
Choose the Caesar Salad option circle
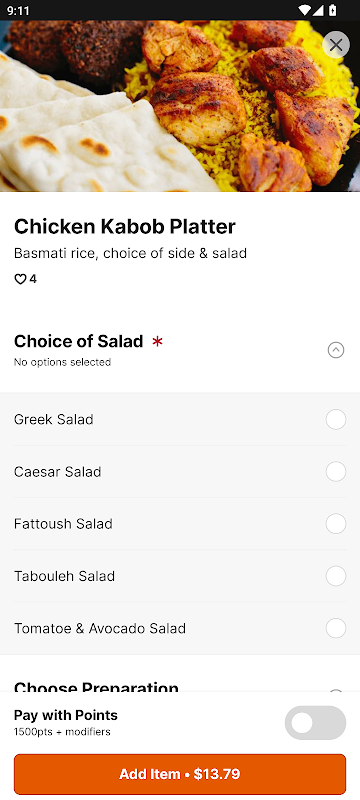pos(336,471)
